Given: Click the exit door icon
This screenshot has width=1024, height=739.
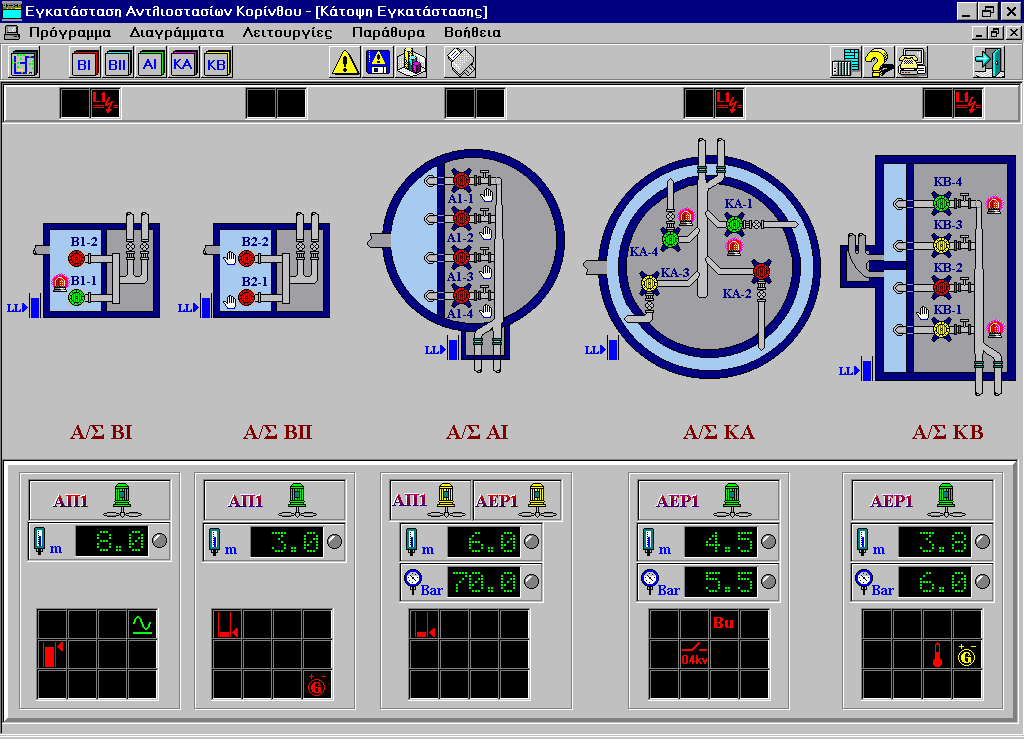Looking at the screenshot, I should pyautogui.click(x=988, y=63).
